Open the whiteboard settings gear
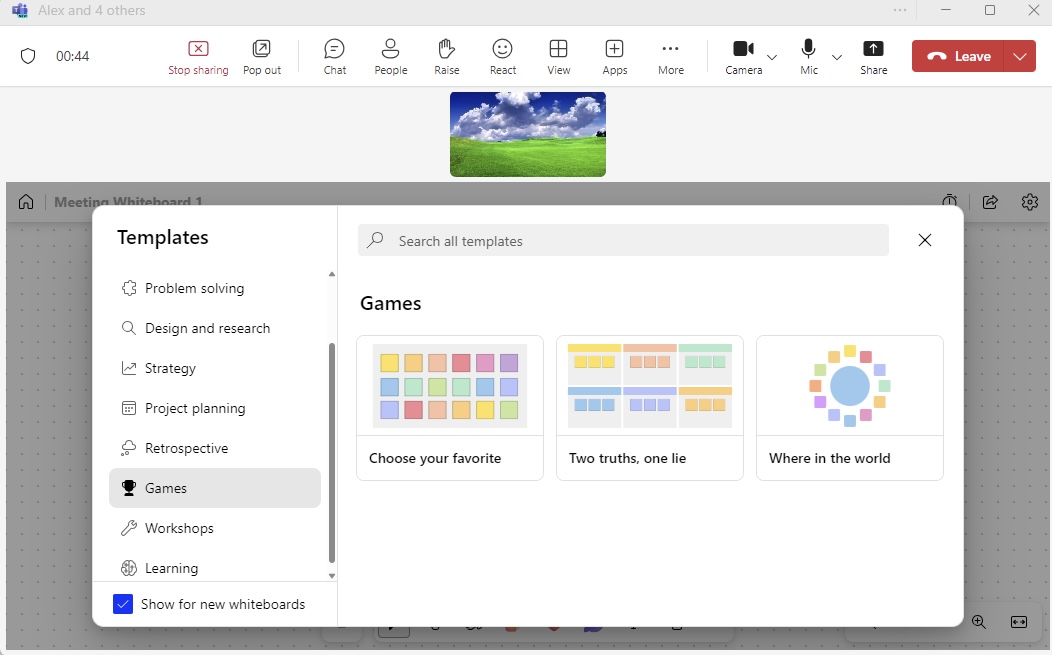Image resolution: width=1052 pixels, height=655 pixels. [x=1030, y=201]
